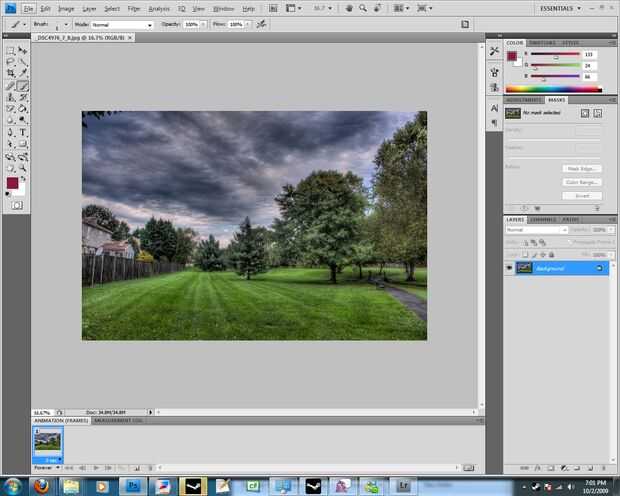The image size is (620, 496).
Task: Click the Rotate View tool in application bar
Action: pos(378,8)
